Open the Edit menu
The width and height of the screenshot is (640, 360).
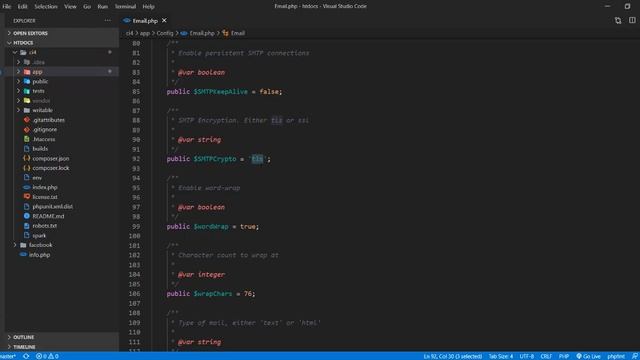[x=22, y=7]
